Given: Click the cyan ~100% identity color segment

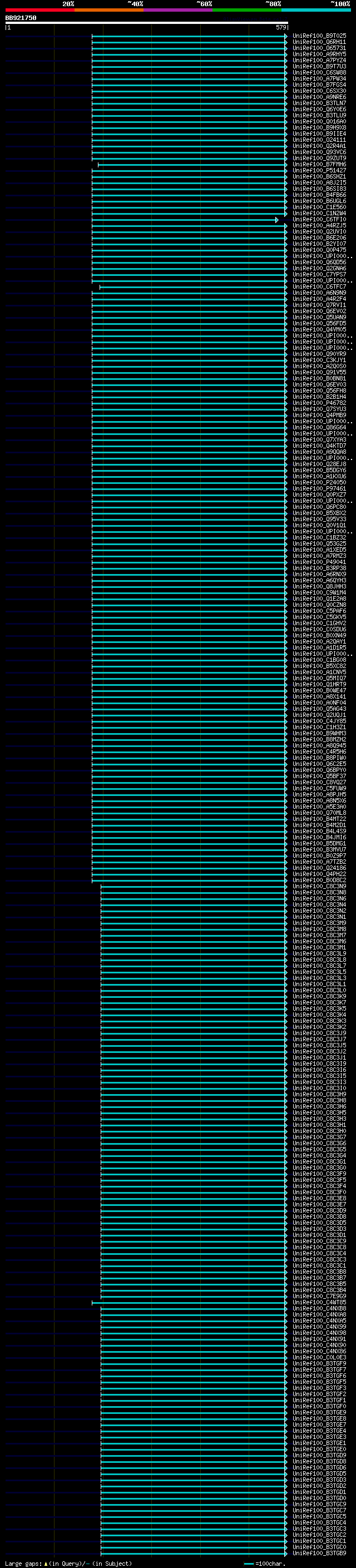Looking at the screenshot, I should [316, 10].
